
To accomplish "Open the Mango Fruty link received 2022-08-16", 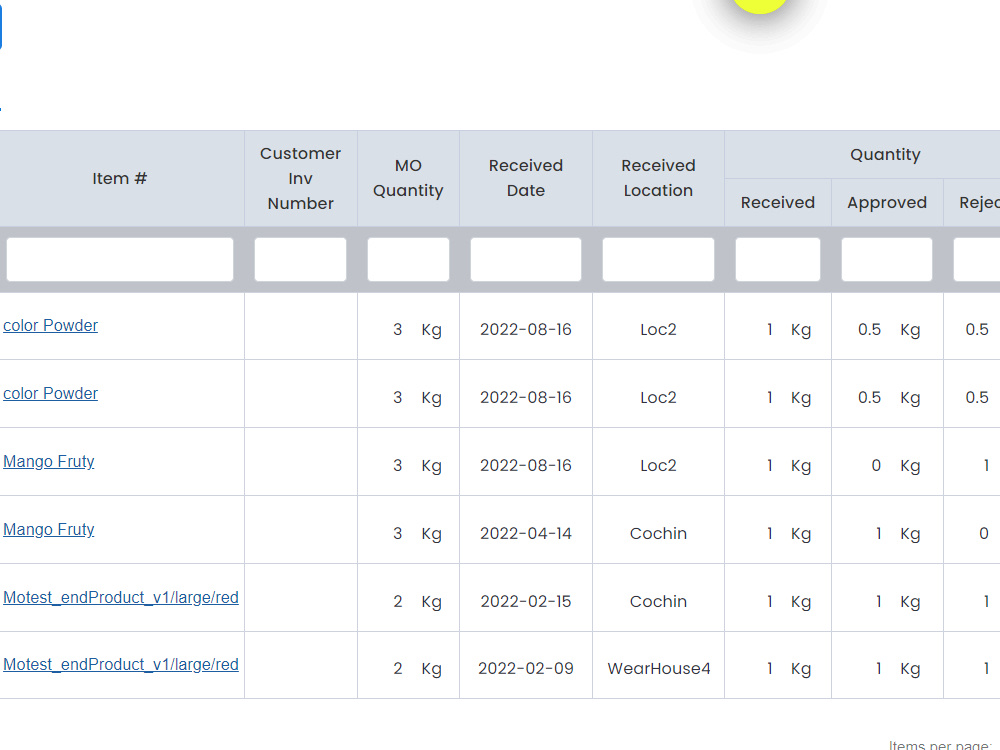I will (x=48, y=461).
